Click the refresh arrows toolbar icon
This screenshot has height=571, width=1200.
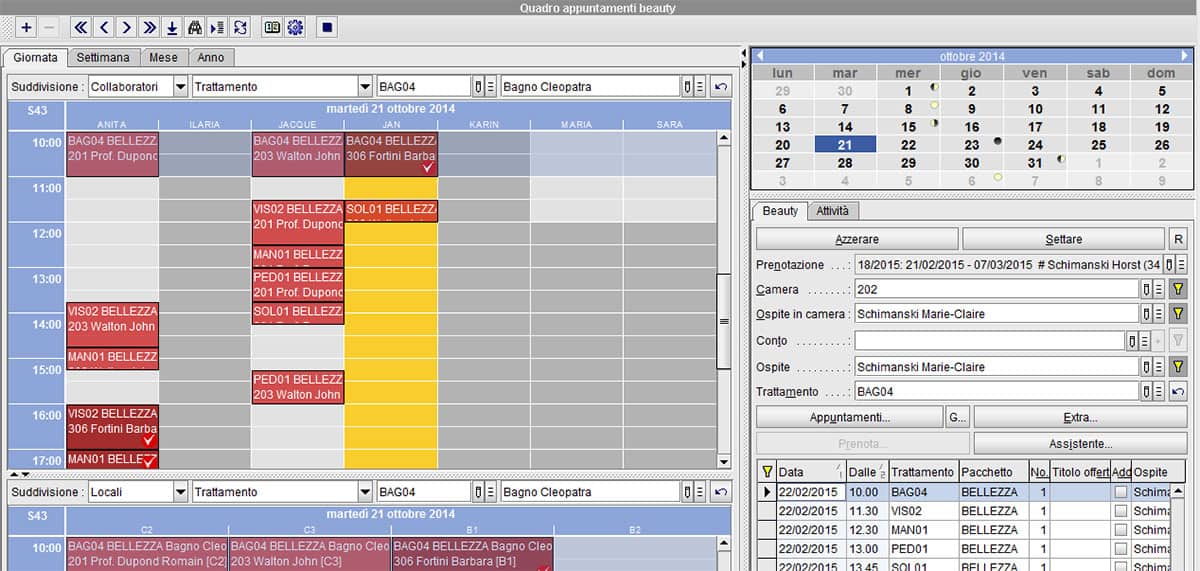point(240,28)
